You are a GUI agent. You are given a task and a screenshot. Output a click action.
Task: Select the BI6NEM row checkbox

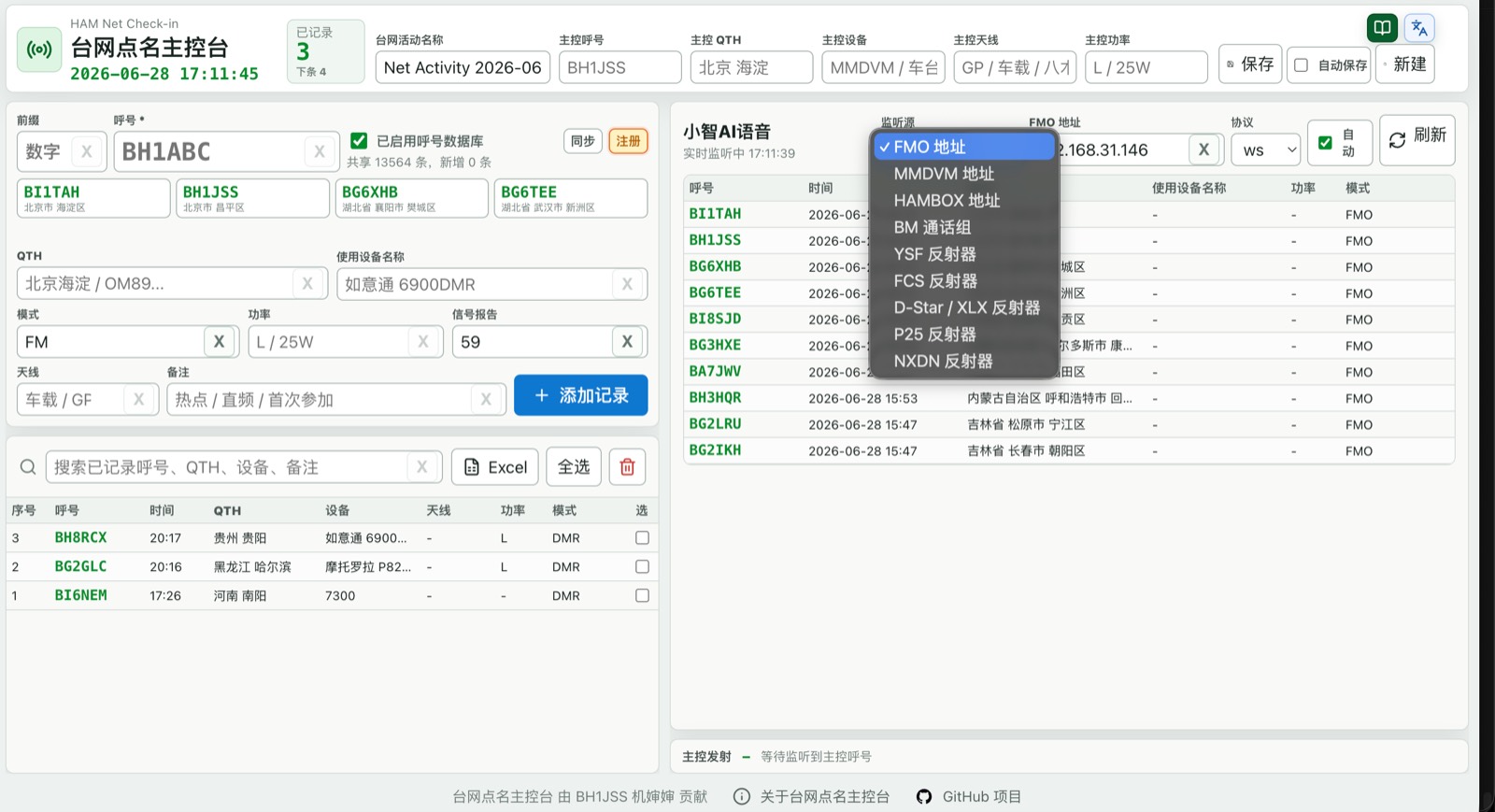point(642,595)
